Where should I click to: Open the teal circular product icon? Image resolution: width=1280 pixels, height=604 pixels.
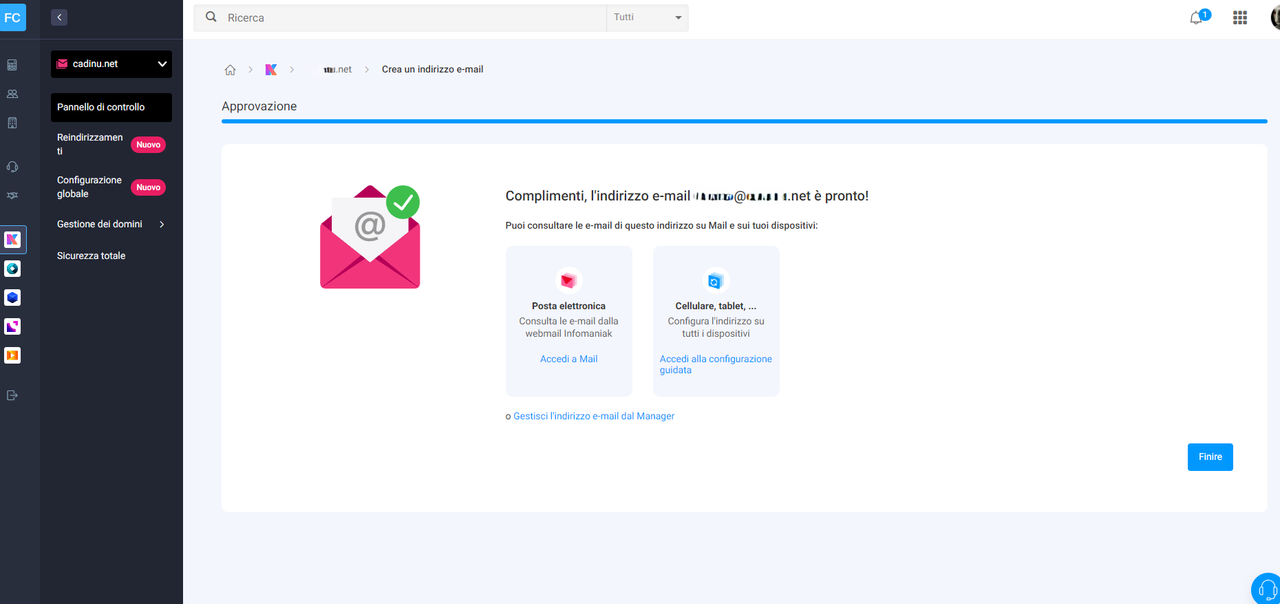point(12,269)
